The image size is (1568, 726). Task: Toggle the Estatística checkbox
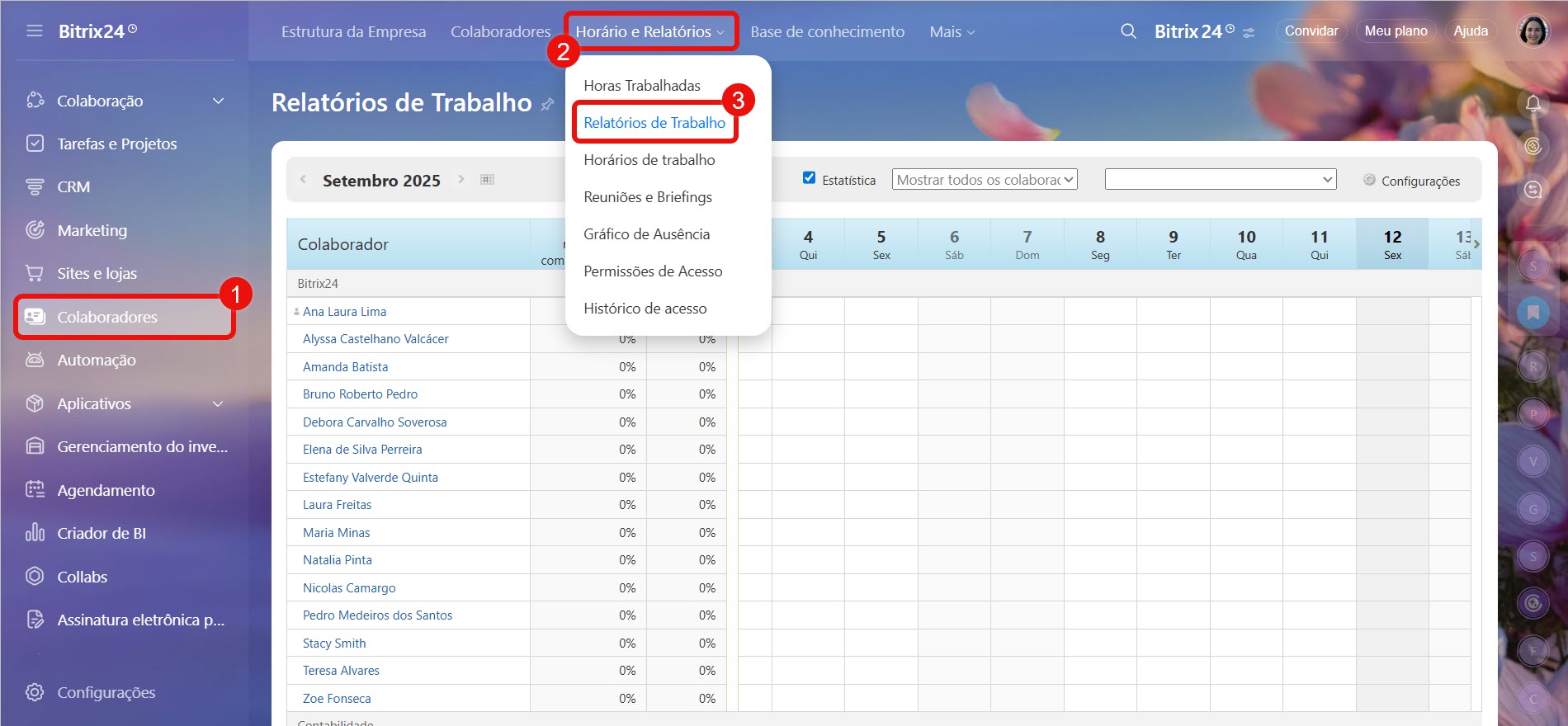click(810, 178)
